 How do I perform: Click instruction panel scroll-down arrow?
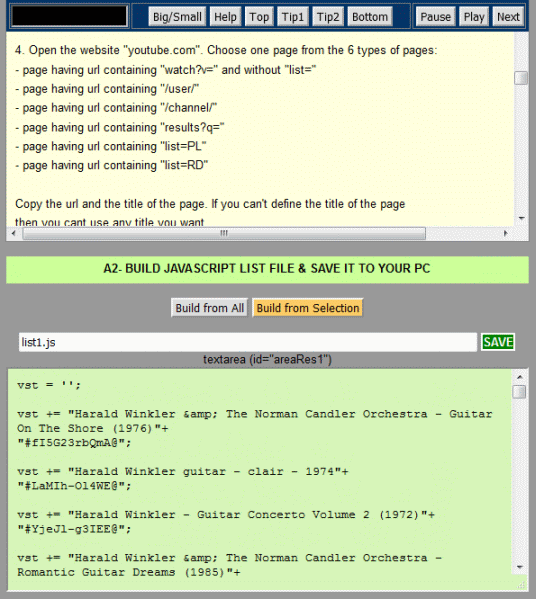521,219
